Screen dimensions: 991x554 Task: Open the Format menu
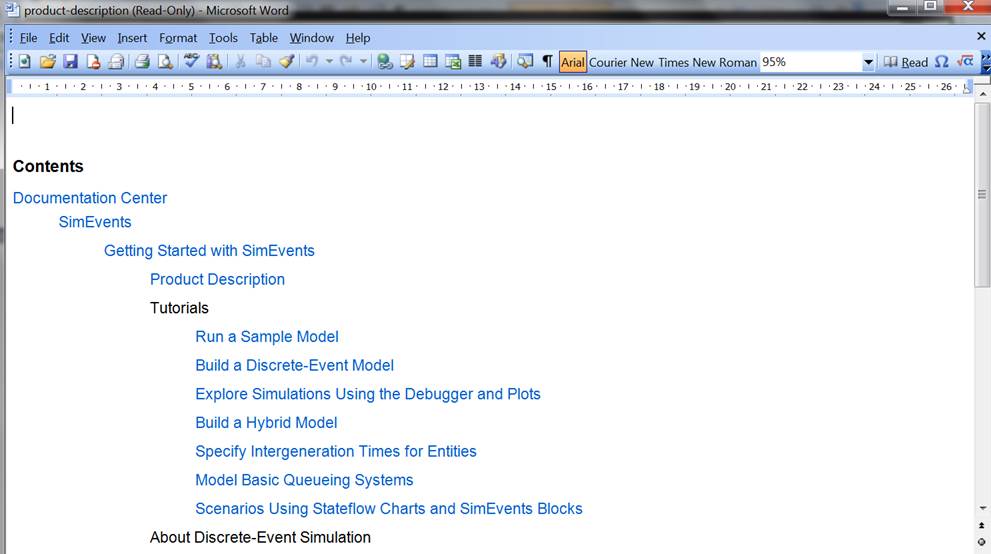[178, 38]
